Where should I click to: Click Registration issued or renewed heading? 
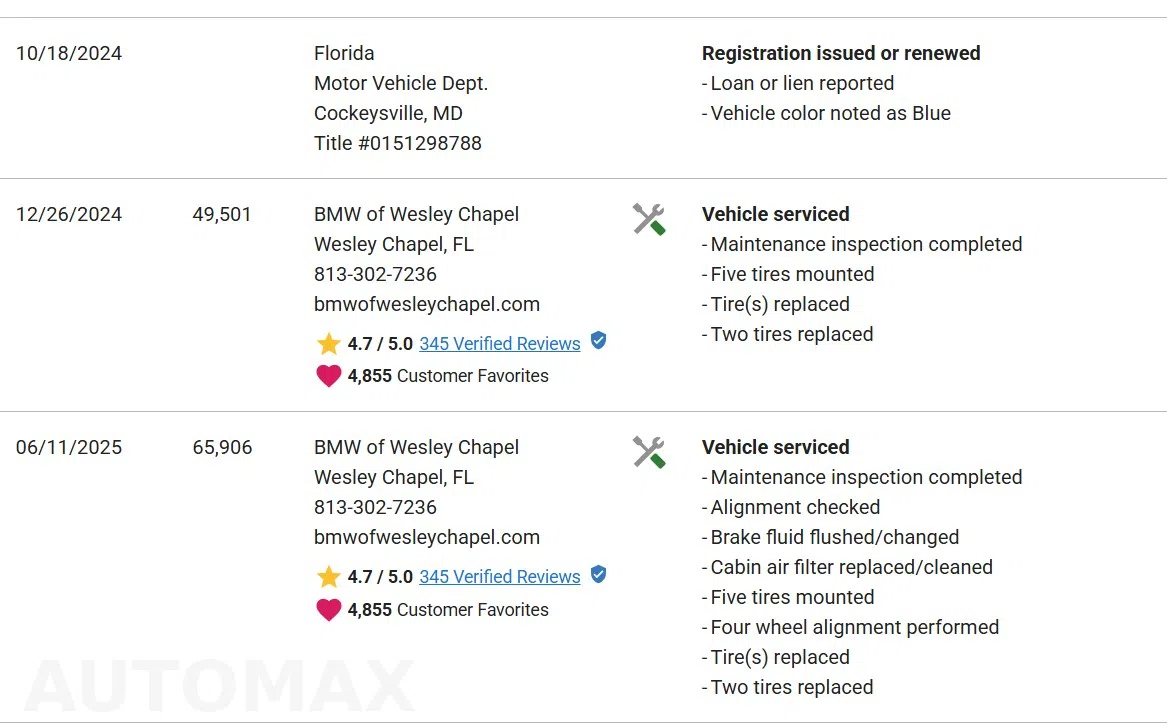click(x=841, y=54)
